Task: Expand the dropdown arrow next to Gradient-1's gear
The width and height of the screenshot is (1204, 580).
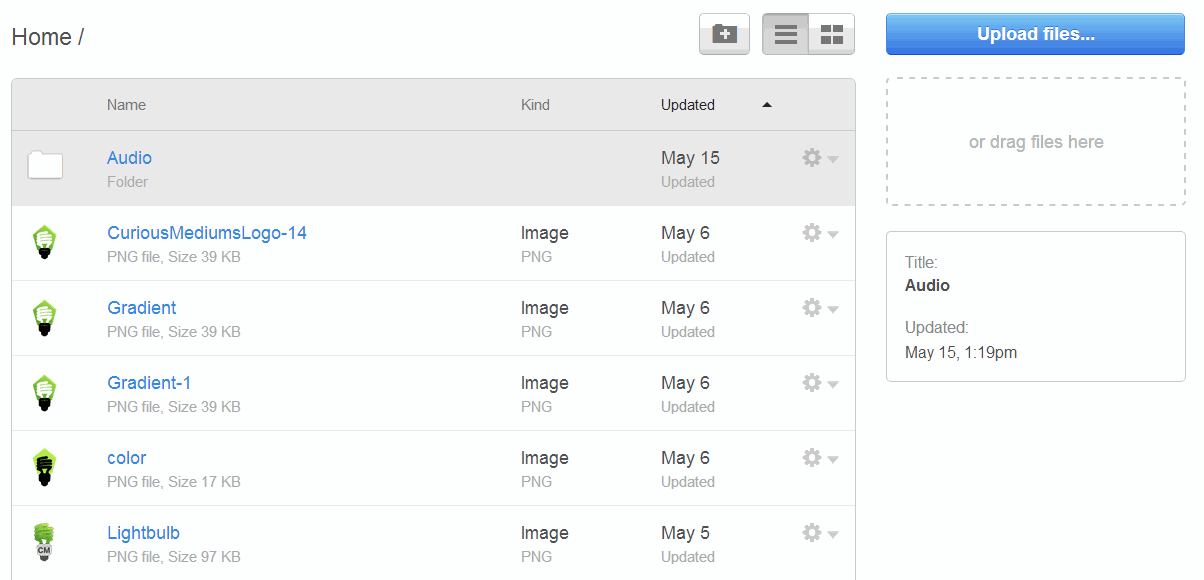Action: (831, 385)
